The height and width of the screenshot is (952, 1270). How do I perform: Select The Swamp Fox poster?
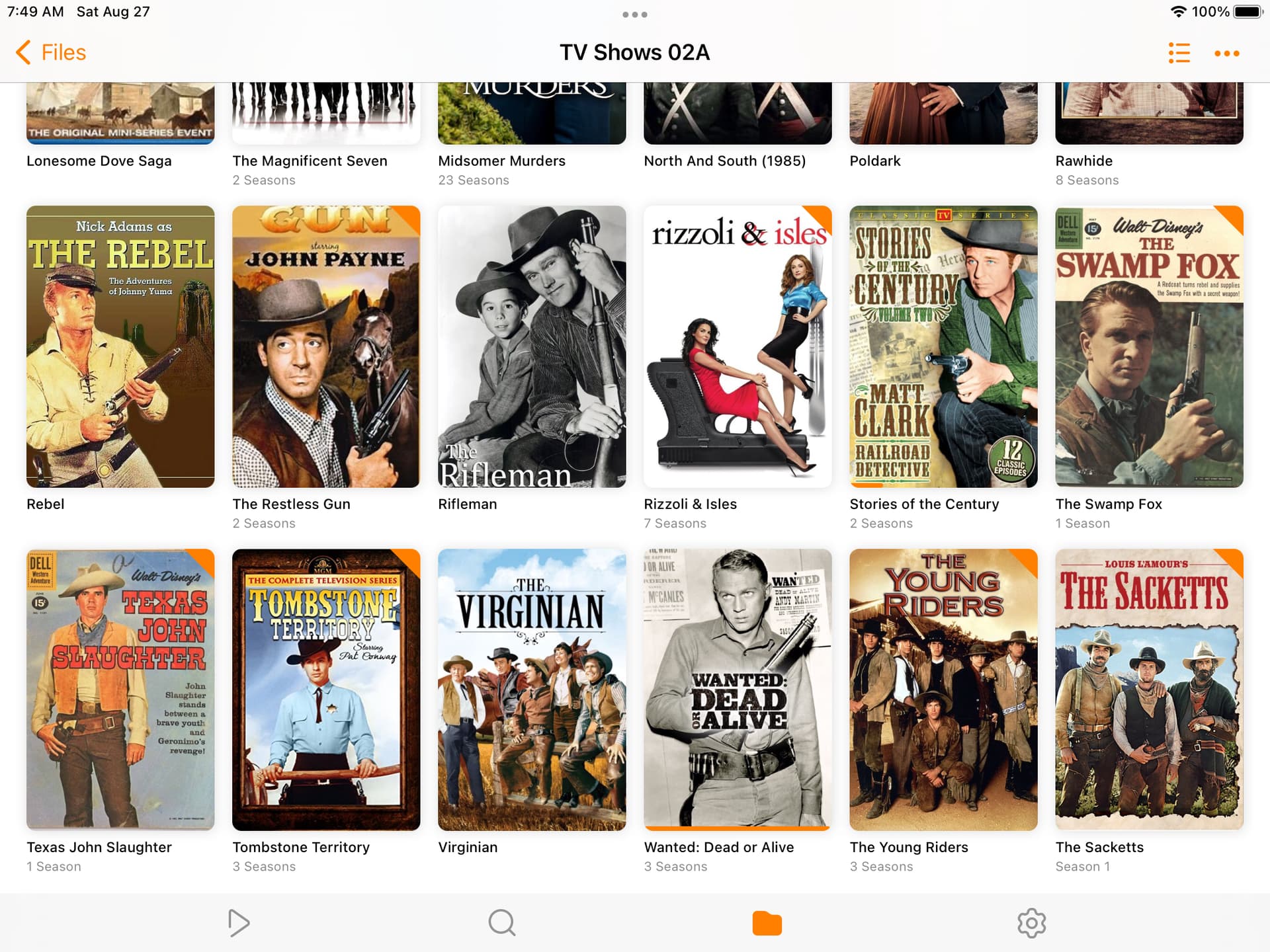[x=1149, y=346]
